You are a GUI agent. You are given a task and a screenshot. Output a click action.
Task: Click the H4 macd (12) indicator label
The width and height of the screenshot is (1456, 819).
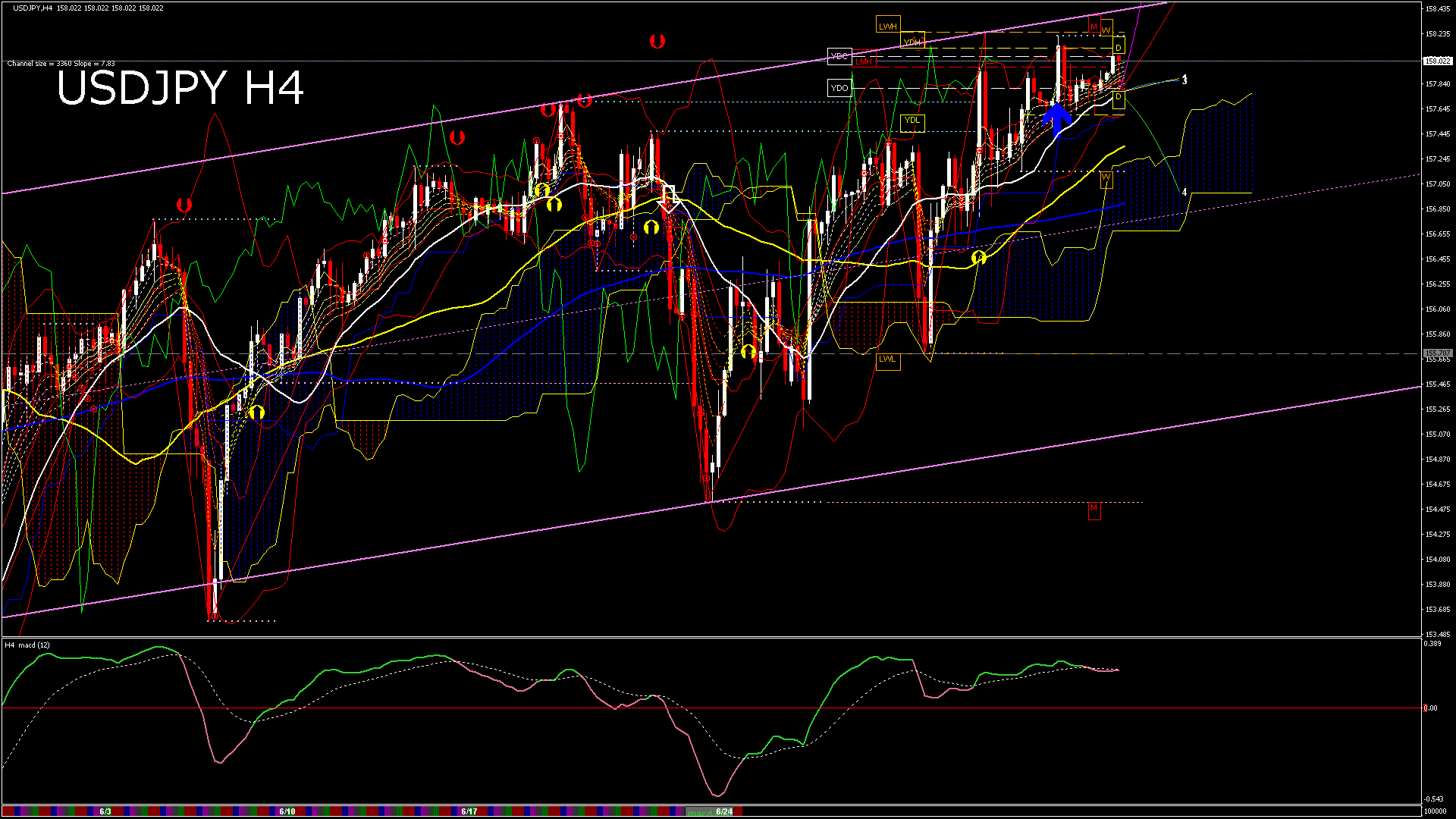[x=27, y=645]
